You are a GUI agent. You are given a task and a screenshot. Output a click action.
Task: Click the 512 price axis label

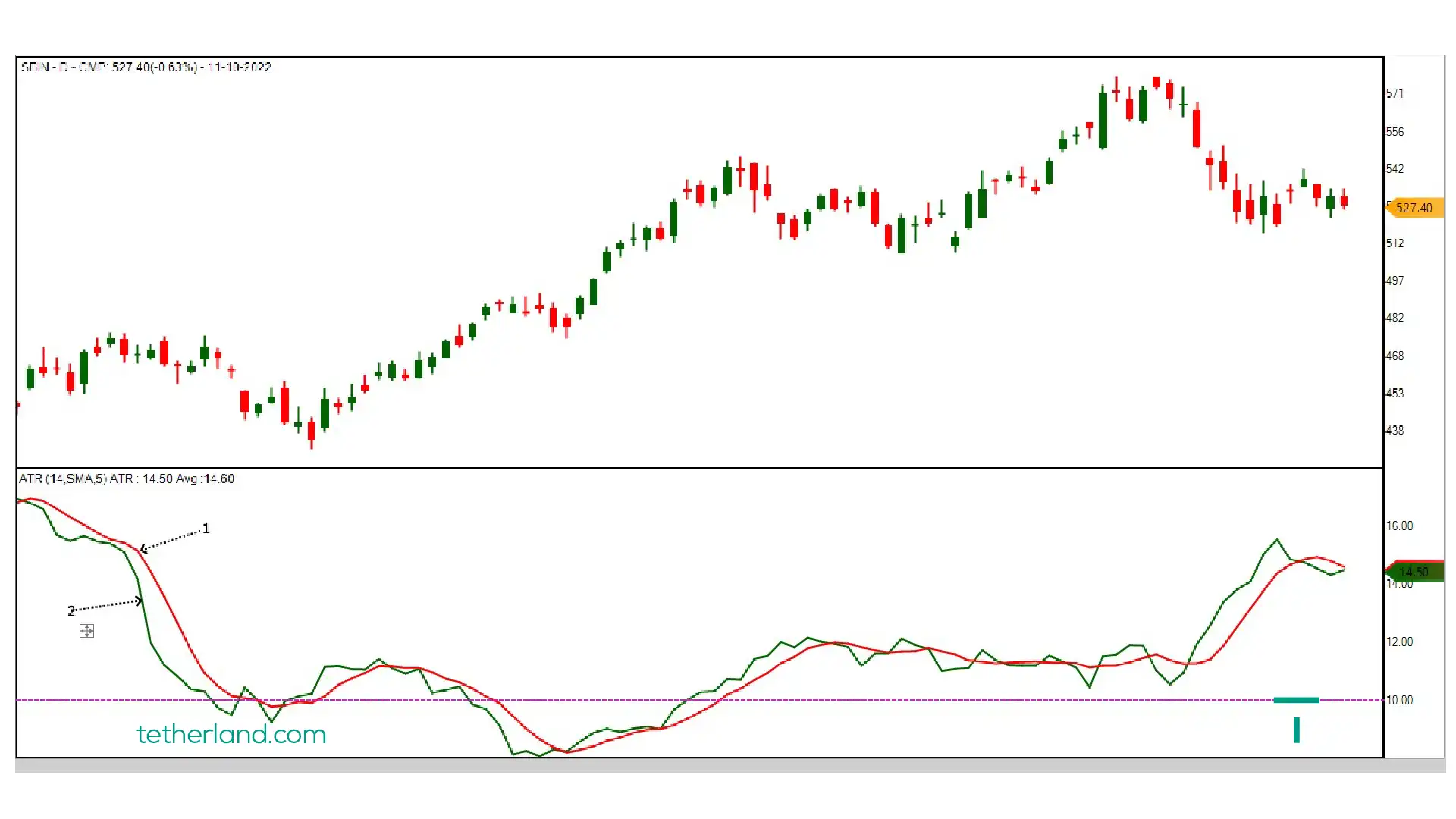click(x=1395, y=243)
